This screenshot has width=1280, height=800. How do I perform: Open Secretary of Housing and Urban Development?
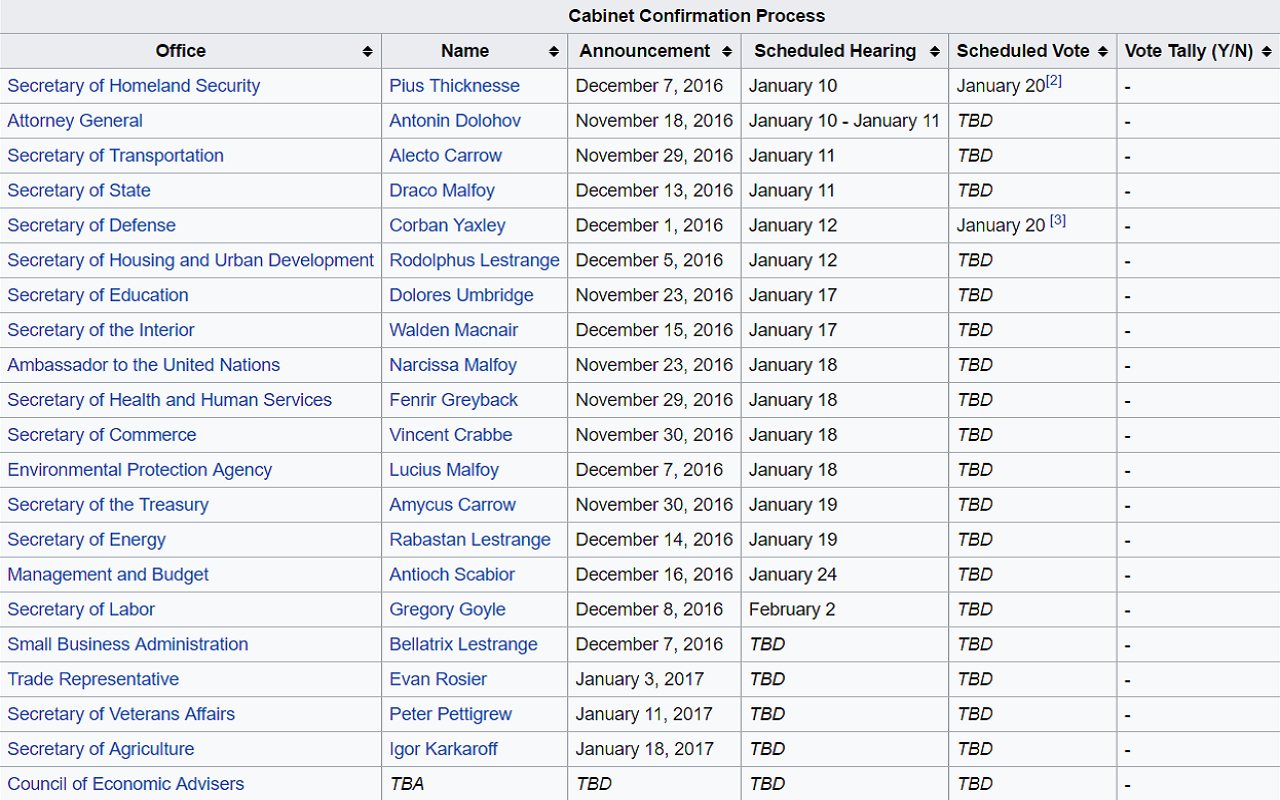tap(190, 260)
